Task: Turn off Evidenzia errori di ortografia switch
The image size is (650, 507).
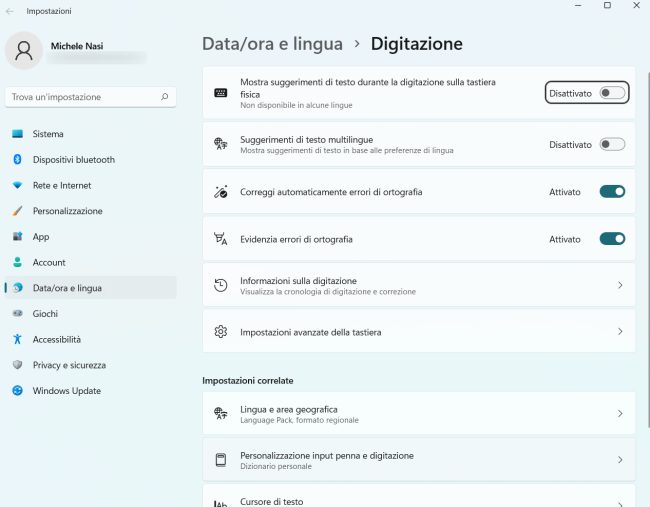Action: click(x=612, y=239)
